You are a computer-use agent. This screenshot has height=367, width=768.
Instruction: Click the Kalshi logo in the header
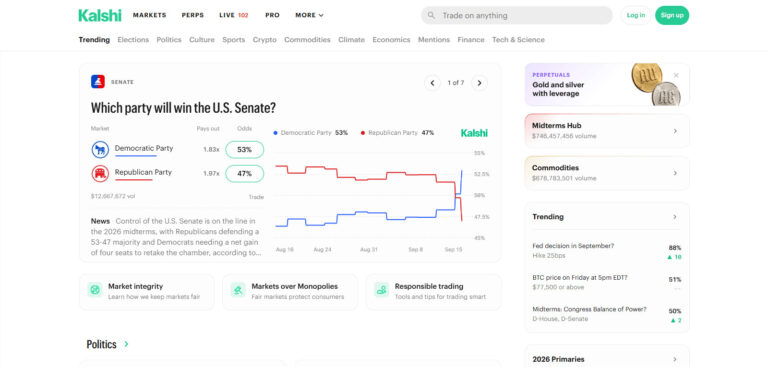(99, 15)
